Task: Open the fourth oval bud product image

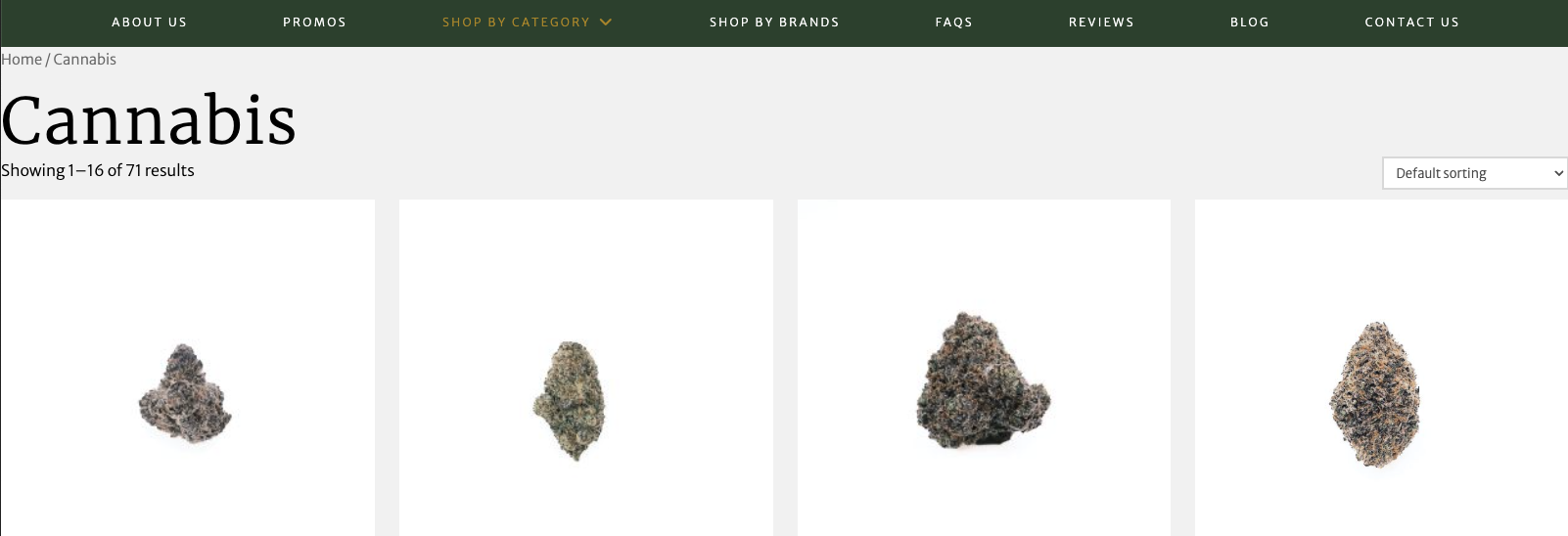Action: pos(1375,394)
